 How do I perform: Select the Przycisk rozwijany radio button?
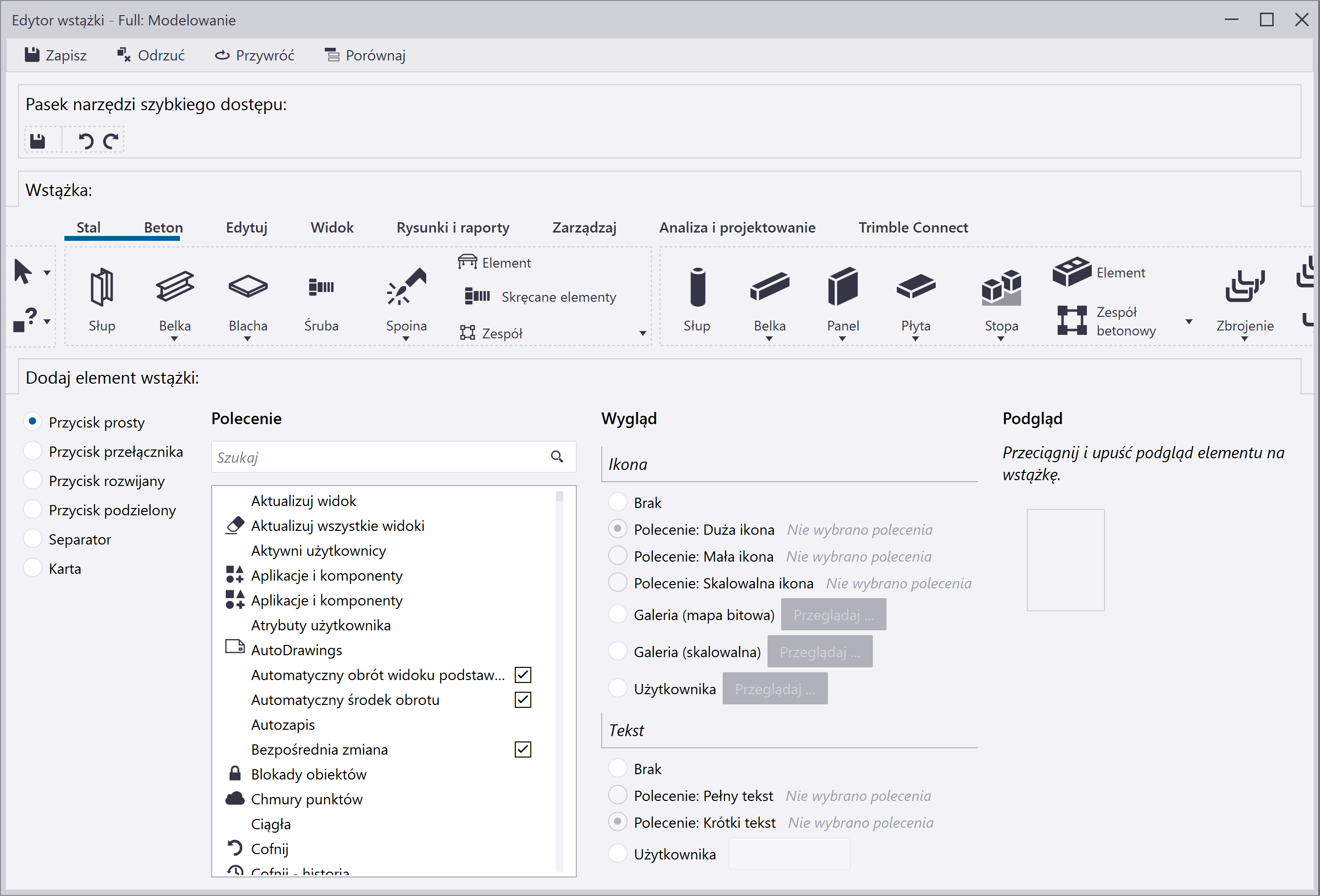(x=33, y=480)
